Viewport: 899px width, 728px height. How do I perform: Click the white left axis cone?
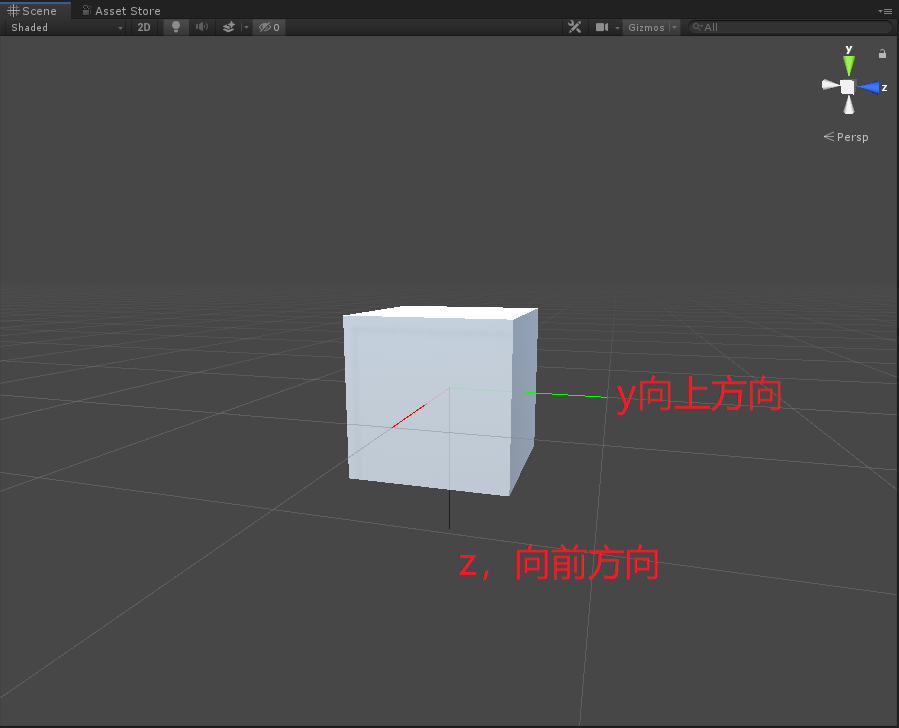830,85
